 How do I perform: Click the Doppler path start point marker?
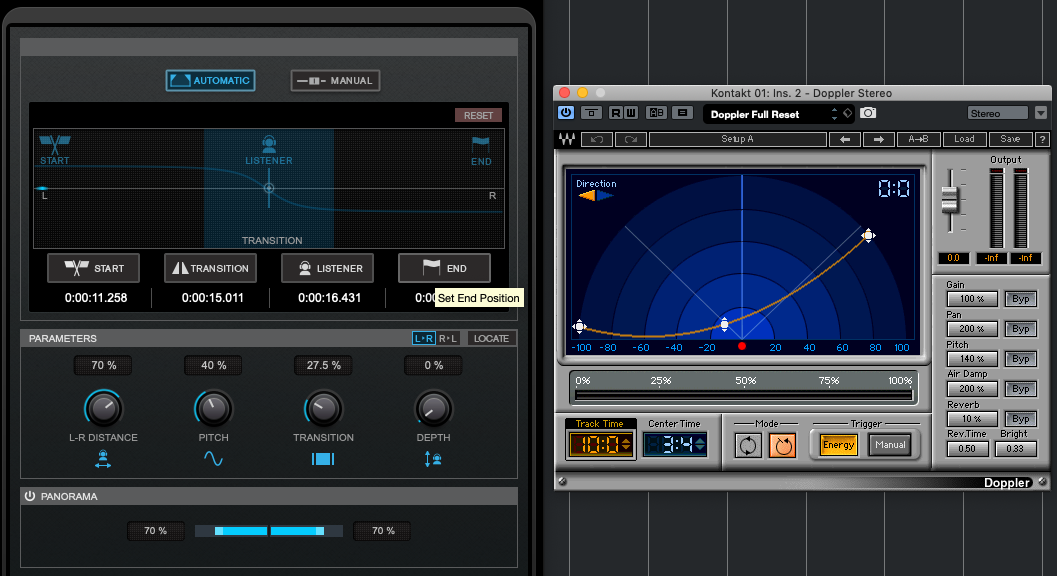[x=579, y=326]
